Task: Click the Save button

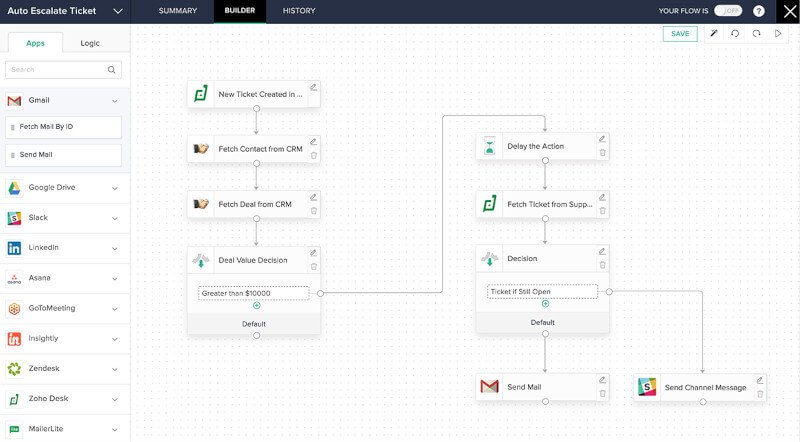Action: tap(680, 34)
